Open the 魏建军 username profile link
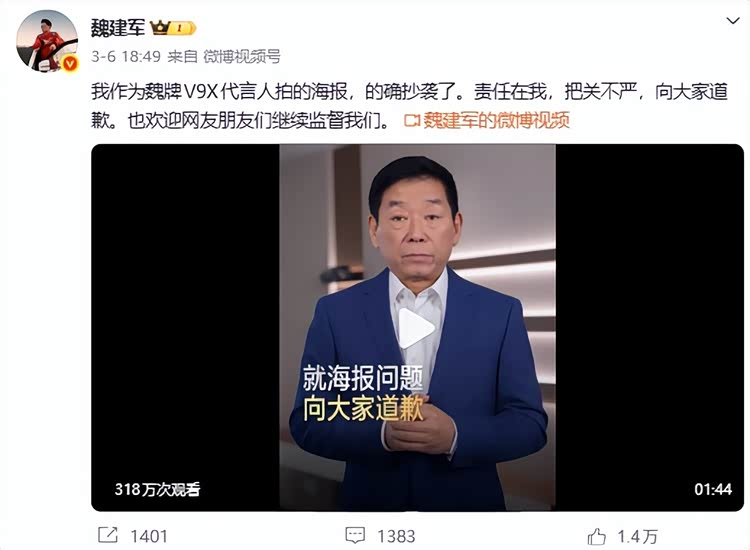The width and height of the screenshot is (750, 550). tap(118, 28)
